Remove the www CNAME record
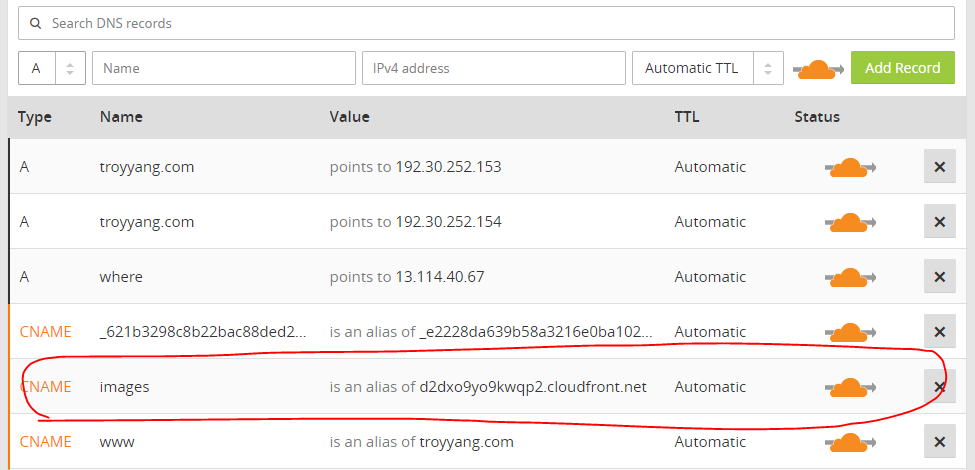This screenshot has width=975, height=470. pyautogui.click(x=939, y=442)
